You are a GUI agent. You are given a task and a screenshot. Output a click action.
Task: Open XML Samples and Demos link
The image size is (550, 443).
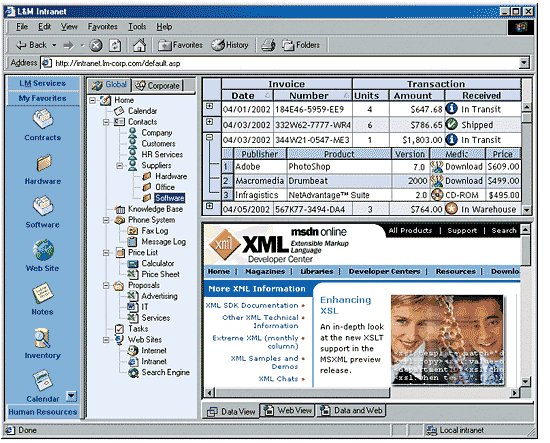(264, 362)
